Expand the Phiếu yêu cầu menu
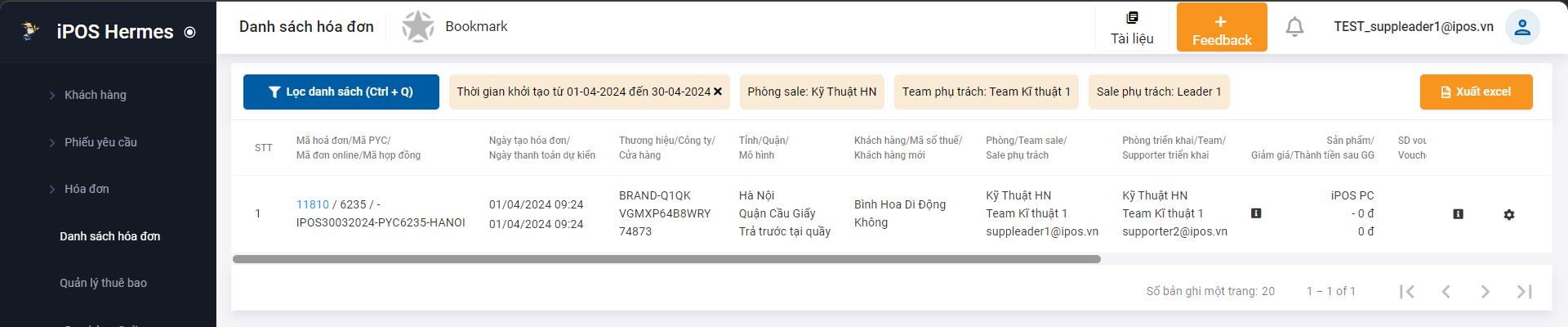Screen dimensions: 1568x327 pos(100,142)
